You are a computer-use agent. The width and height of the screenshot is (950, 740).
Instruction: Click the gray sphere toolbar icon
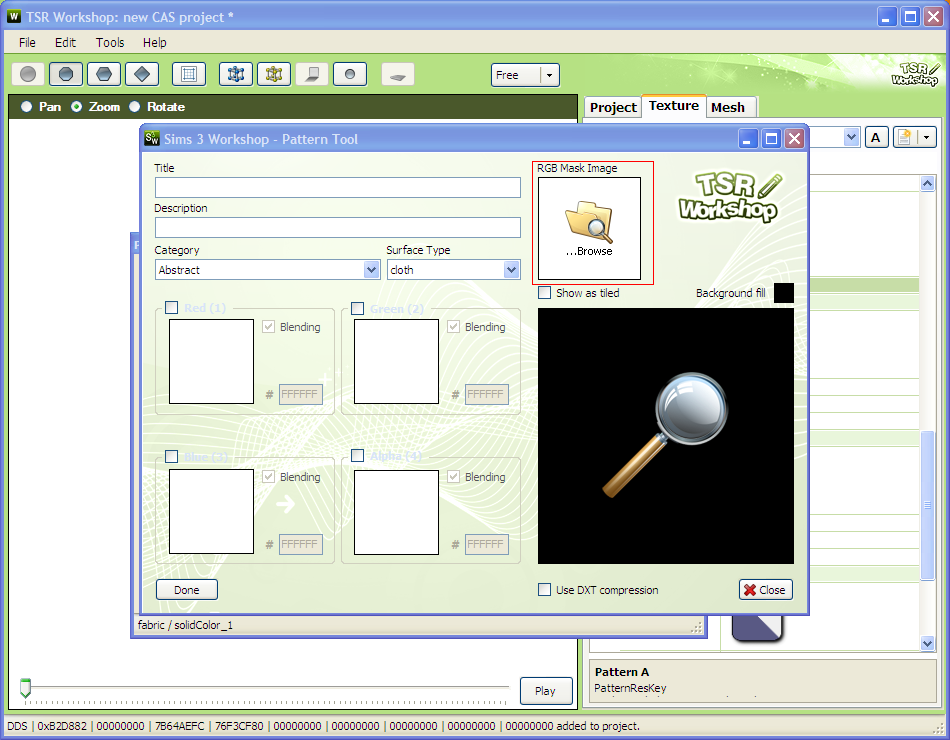point(28,75)
